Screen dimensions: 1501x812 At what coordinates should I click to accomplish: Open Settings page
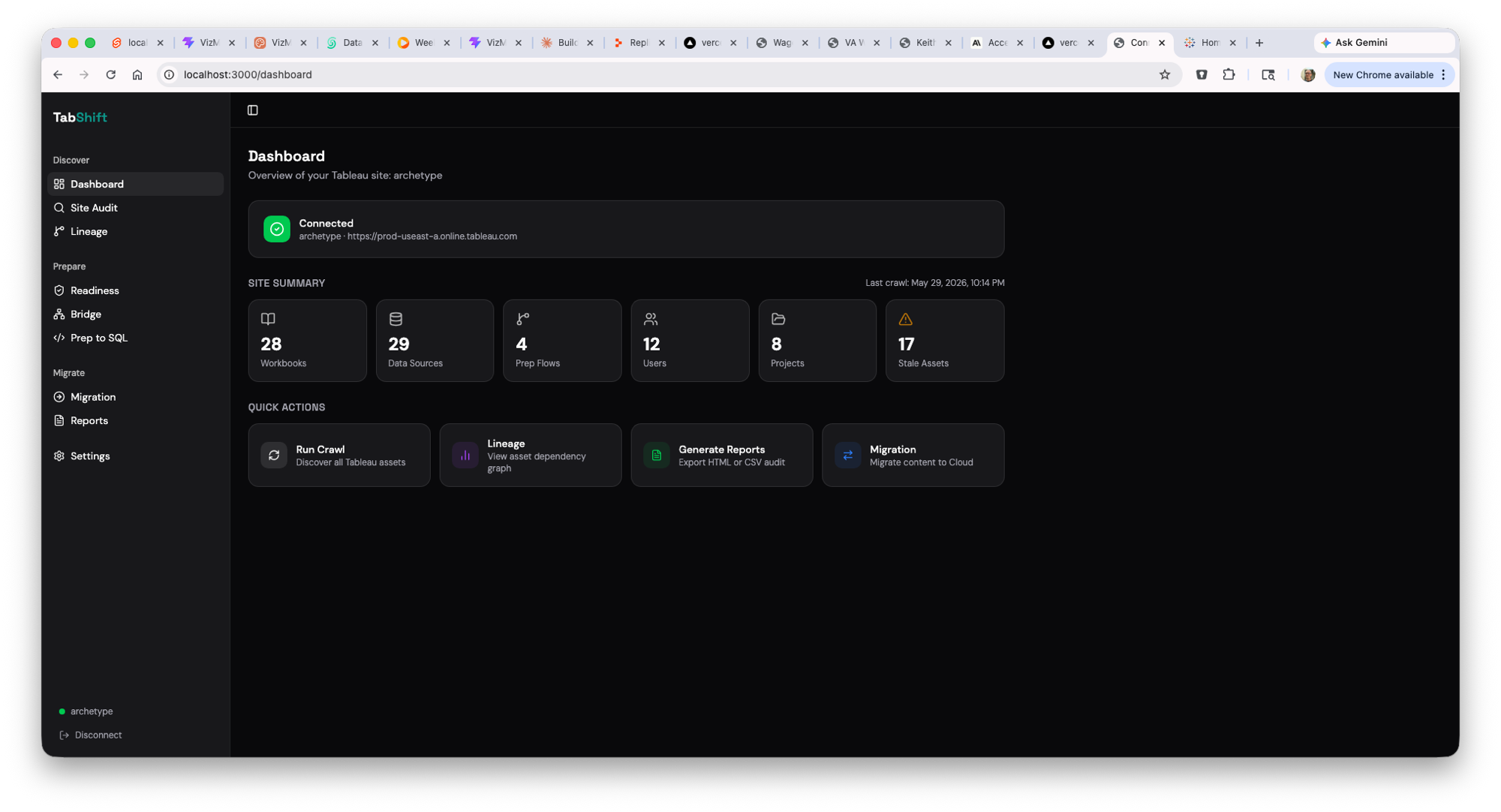point(135,456)
